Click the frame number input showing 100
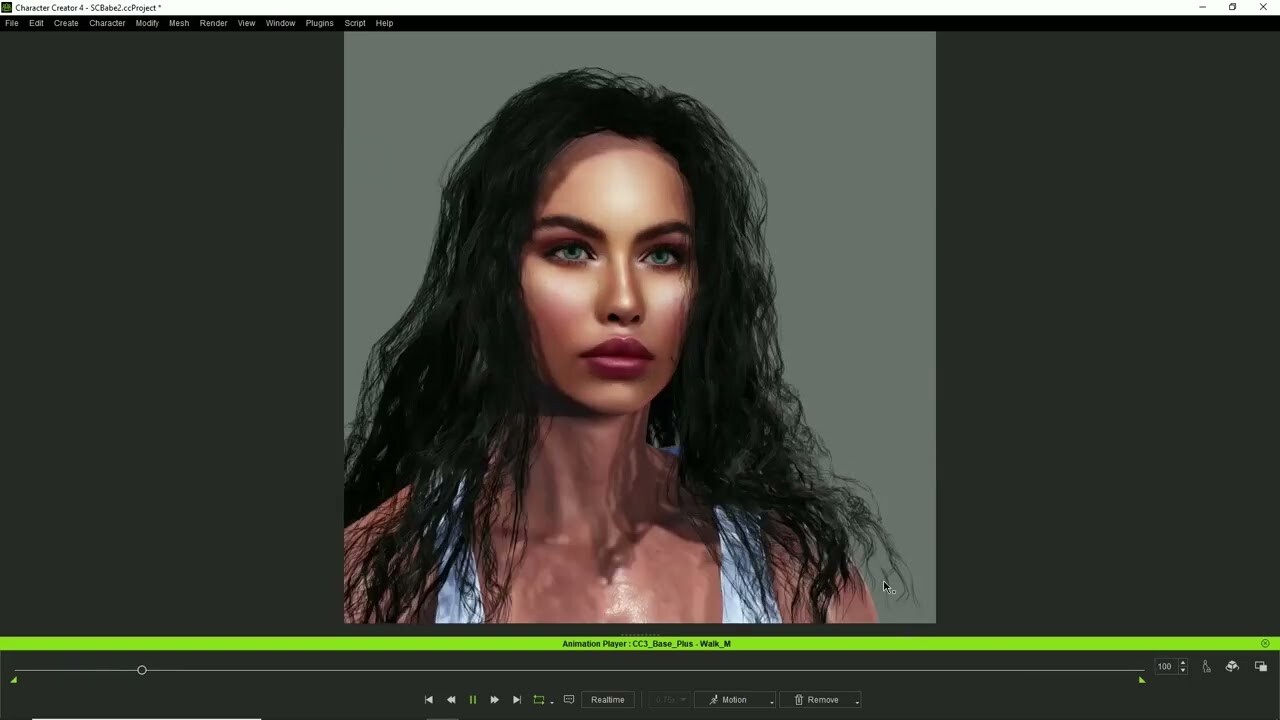 click(x=1165, y=666)
